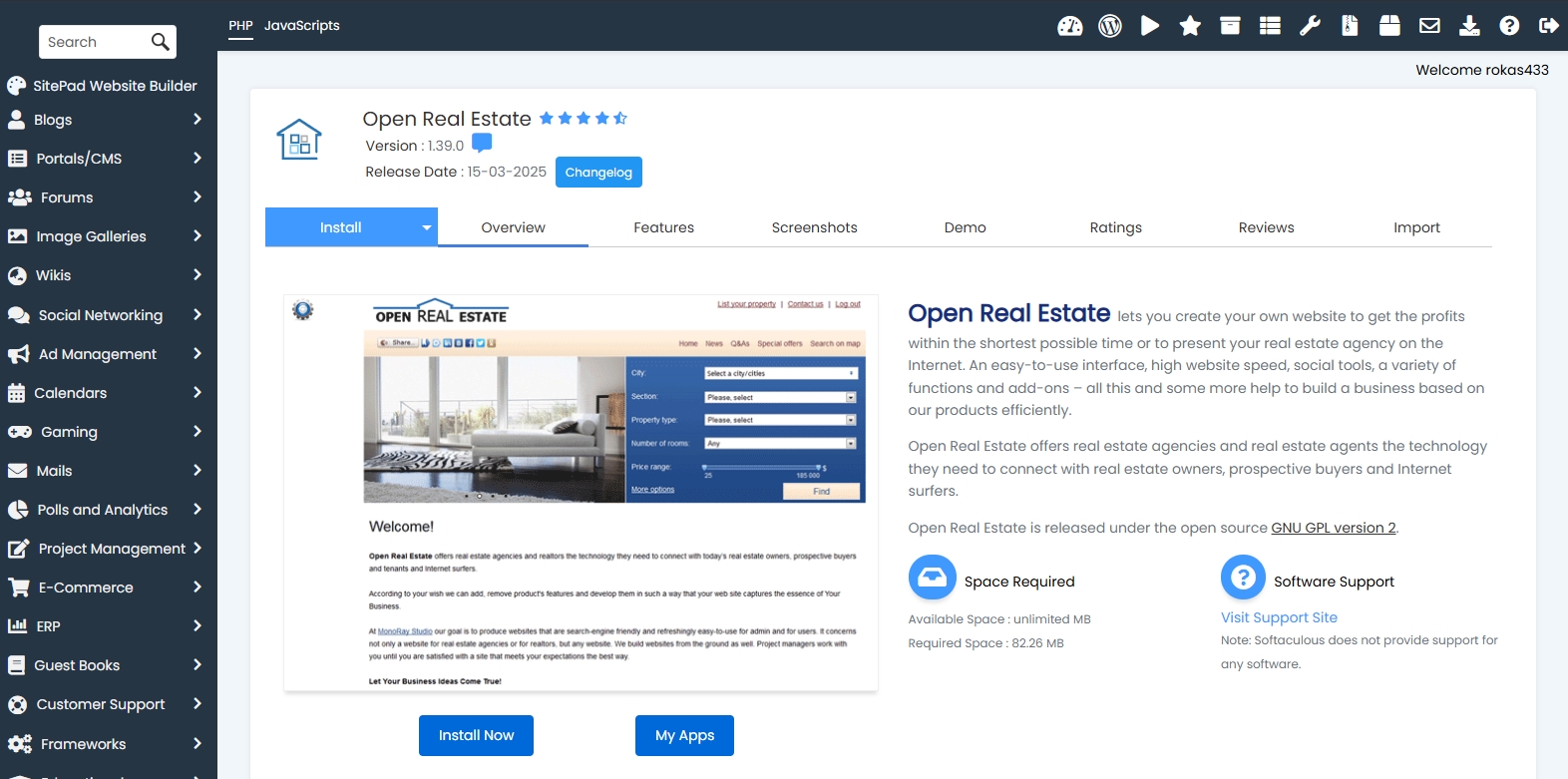Image resolution: width=1568 pixels, height=779 pixels.
Task: Open the GNU GPL version 2 link
Action: (1334, 528)
